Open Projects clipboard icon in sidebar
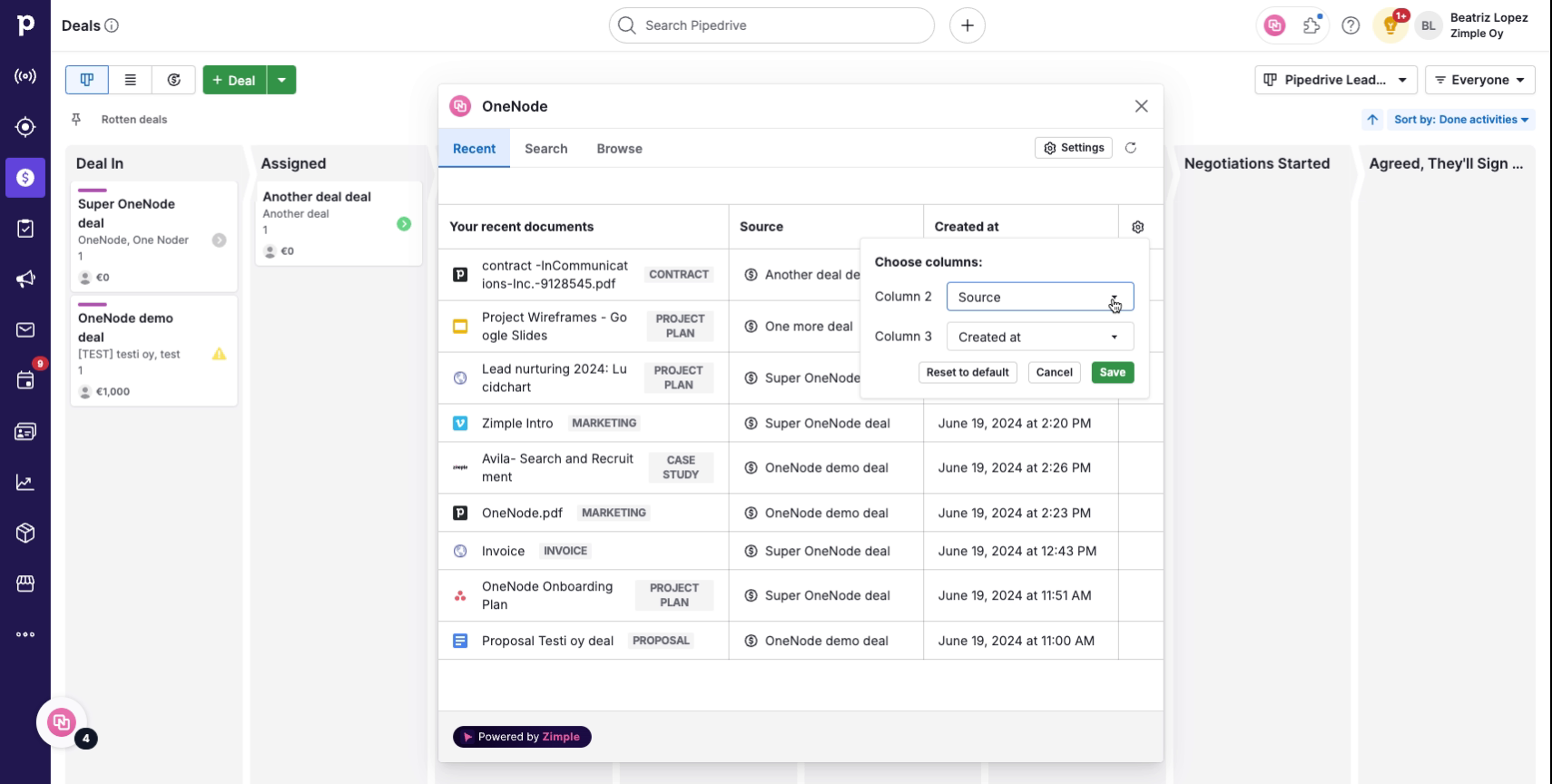This screenshot has width=1552, height=784. tap(25, 229)
